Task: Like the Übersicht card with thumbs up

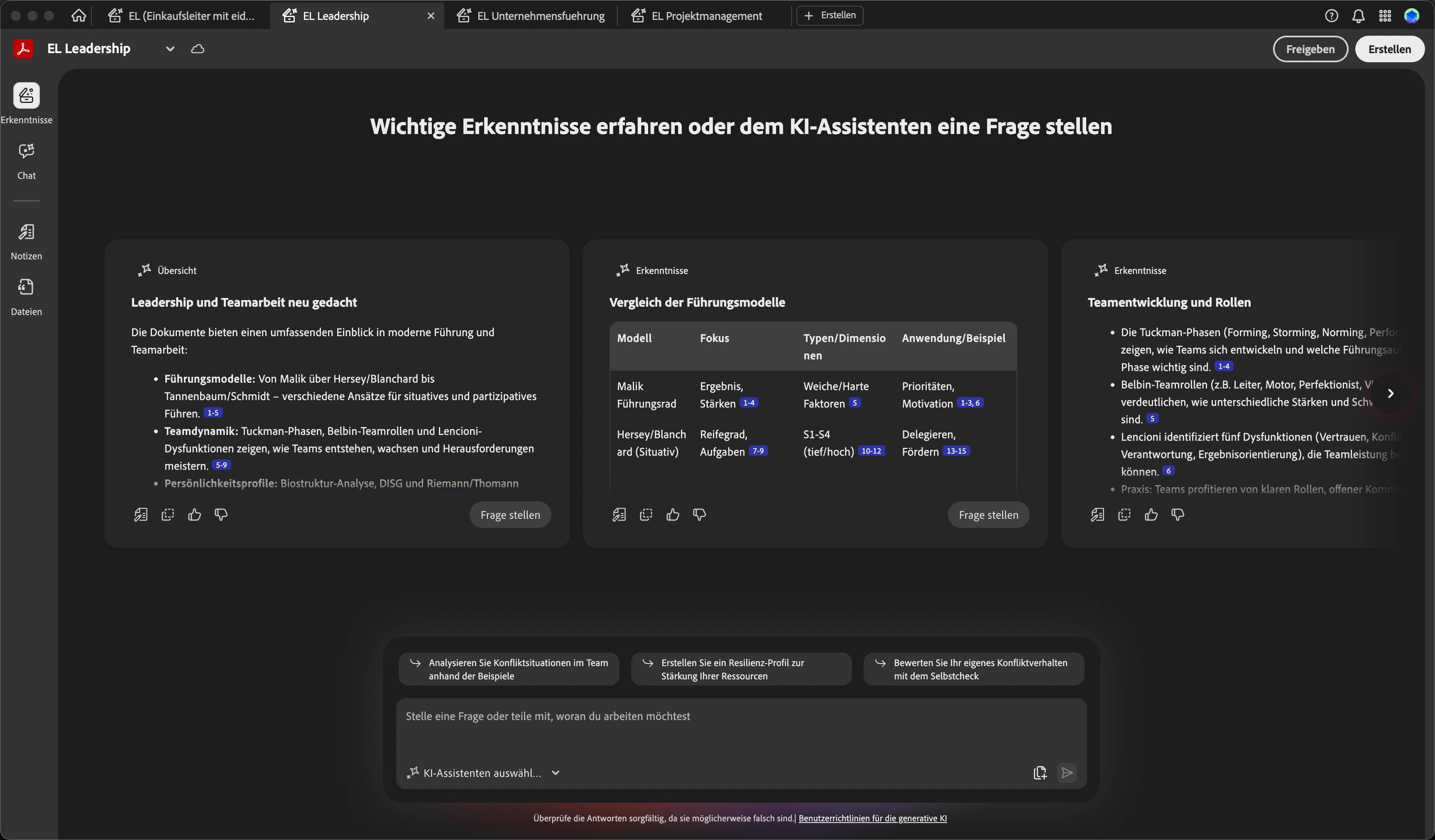Action: tap(194, 515)
